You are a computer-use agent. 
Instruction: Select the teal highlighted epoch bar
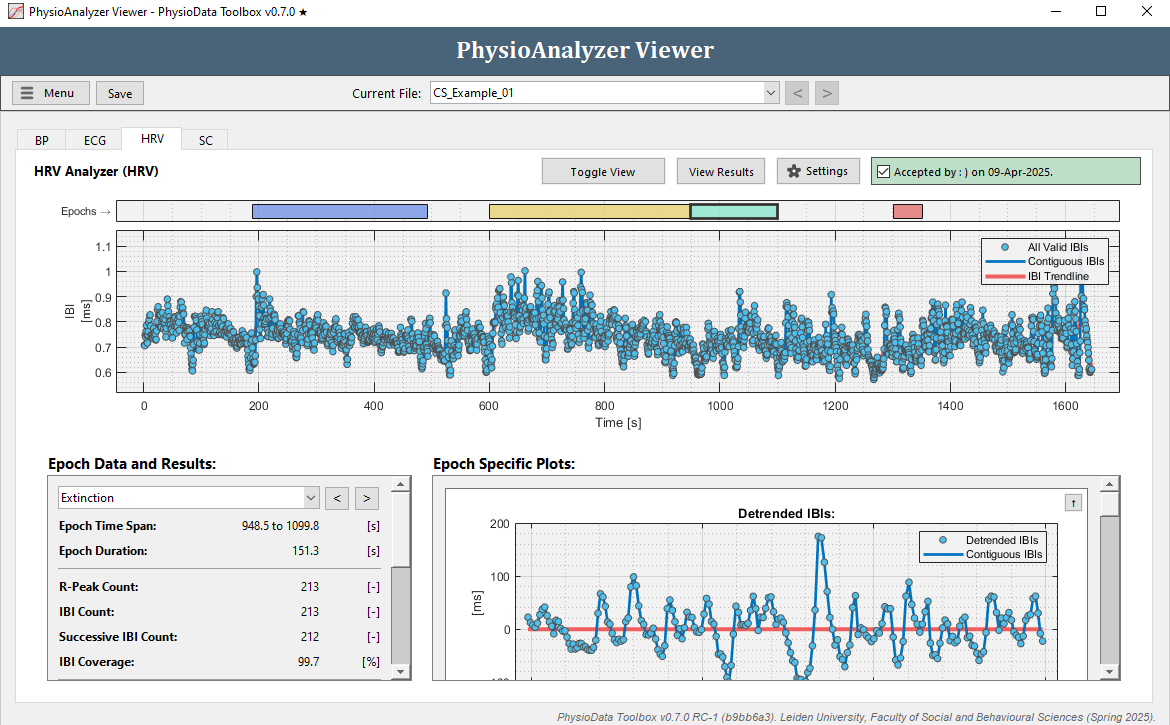pos(734,211)
